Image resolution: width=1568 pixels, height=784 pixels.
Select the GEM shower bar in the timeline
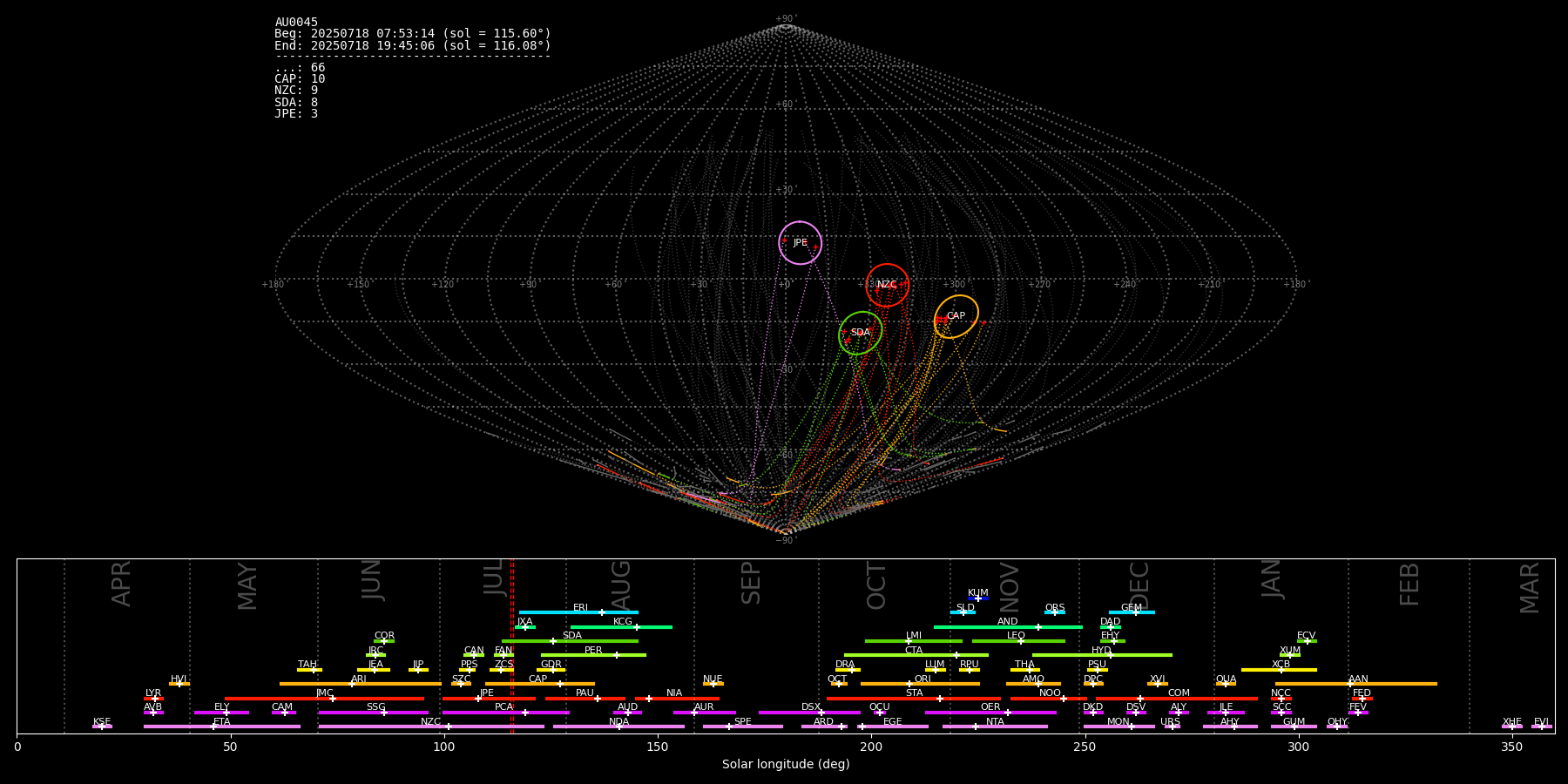tap(1132, 612)
